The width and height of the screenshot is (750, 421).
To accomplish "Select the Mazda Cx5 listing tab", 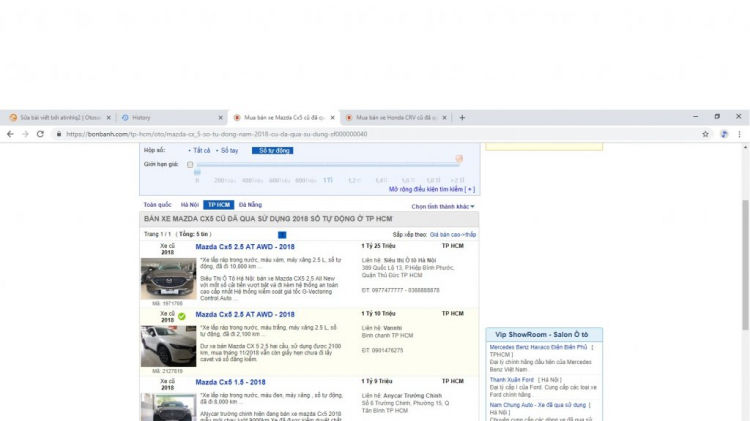I will tap(283, 118).
